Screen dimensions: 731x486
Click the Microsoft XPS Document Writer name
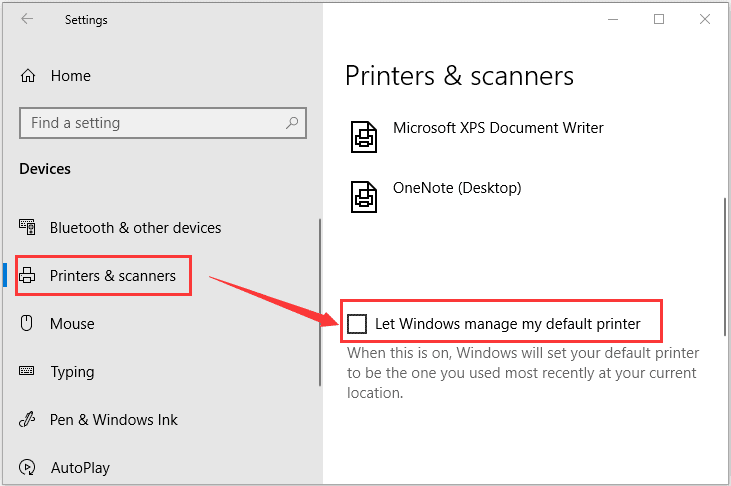(x=498, y=127)
